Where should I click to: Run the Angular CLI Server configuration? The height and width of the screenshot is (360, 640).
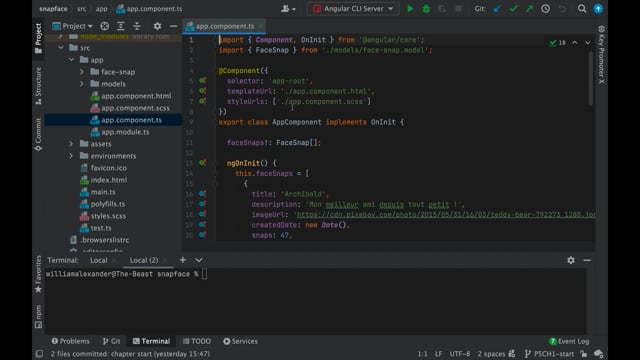tap(410, 9)
